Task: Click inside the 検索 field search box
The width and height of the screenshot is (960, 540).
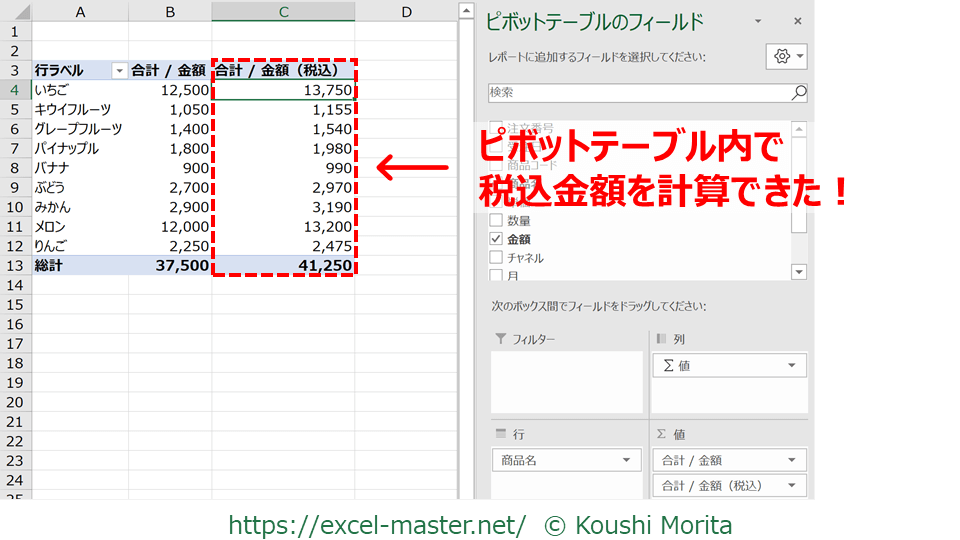Action: coord(640,93)
